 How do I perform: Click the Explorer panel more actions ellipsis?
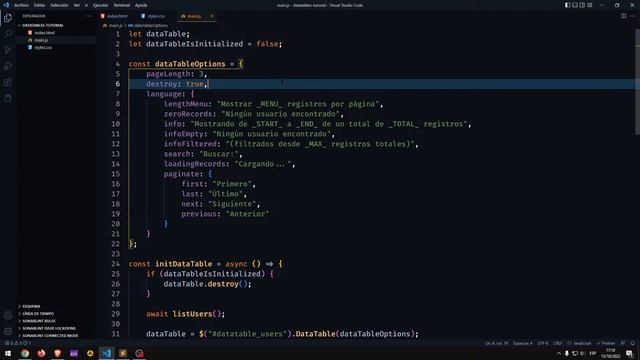(89, 16)
